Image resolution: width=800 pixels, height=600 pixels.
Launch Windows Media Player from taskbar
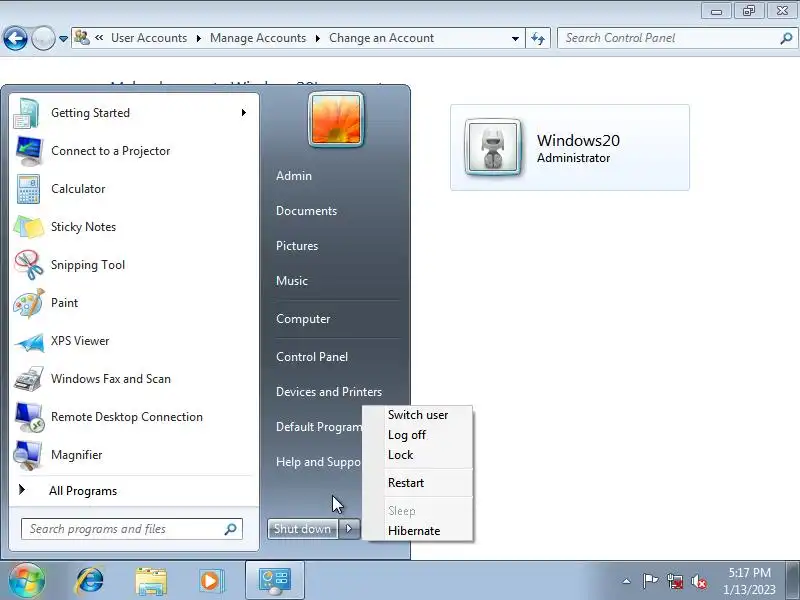point(211,581)
